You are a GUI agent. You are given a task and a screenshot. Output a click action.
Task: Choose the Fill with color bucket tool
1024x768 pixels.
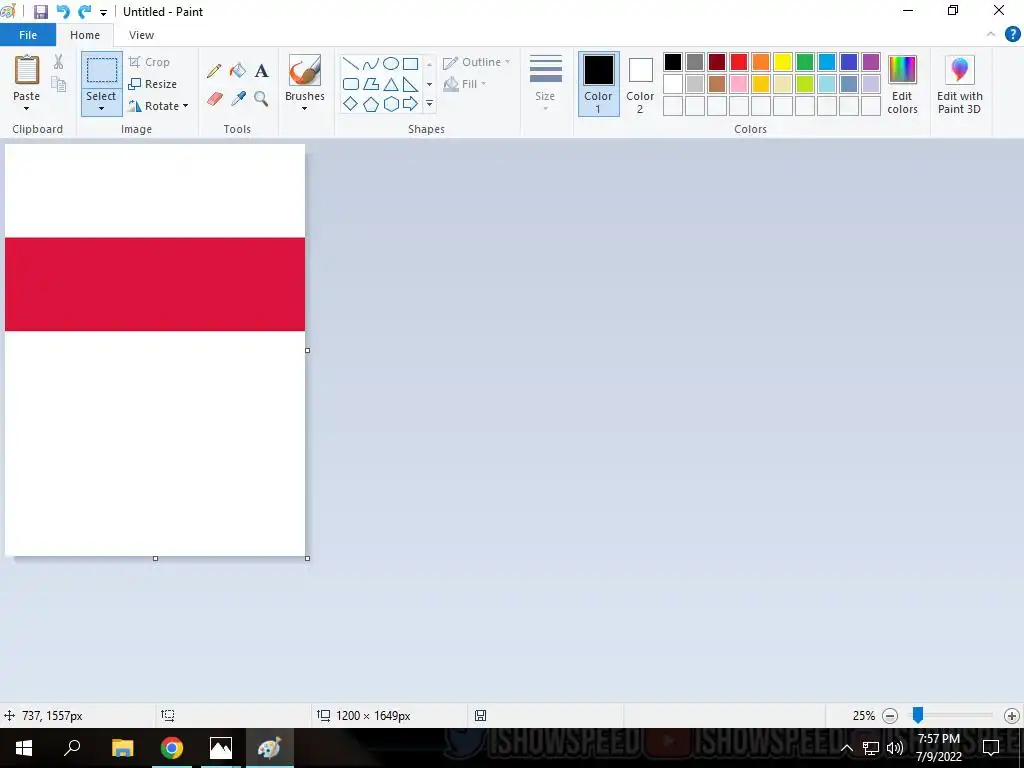click(x=238, y=71)
